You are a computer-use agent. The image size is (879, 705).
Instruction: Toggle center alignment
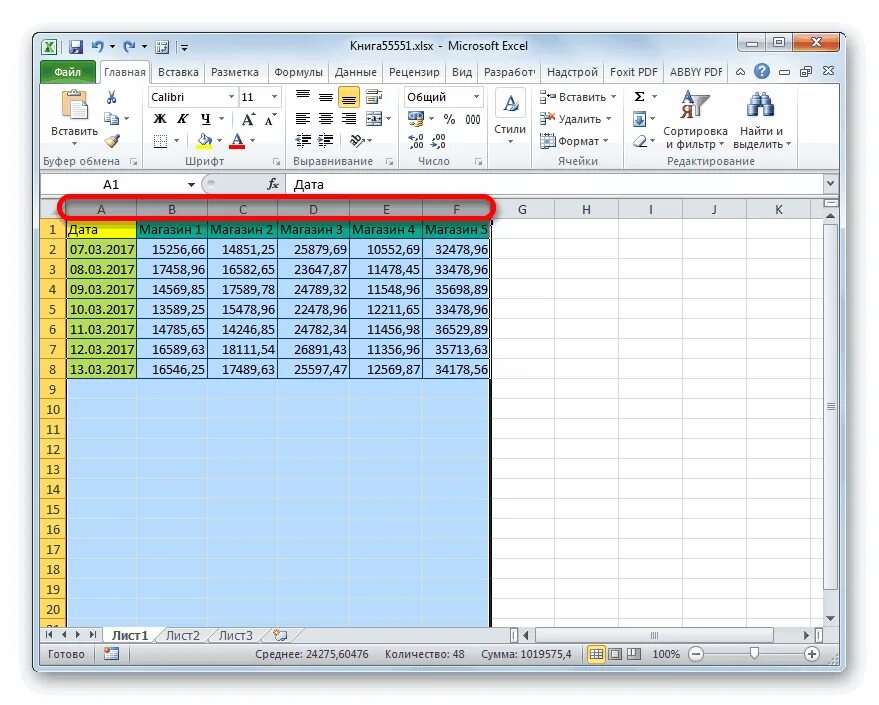pos(327,117)
